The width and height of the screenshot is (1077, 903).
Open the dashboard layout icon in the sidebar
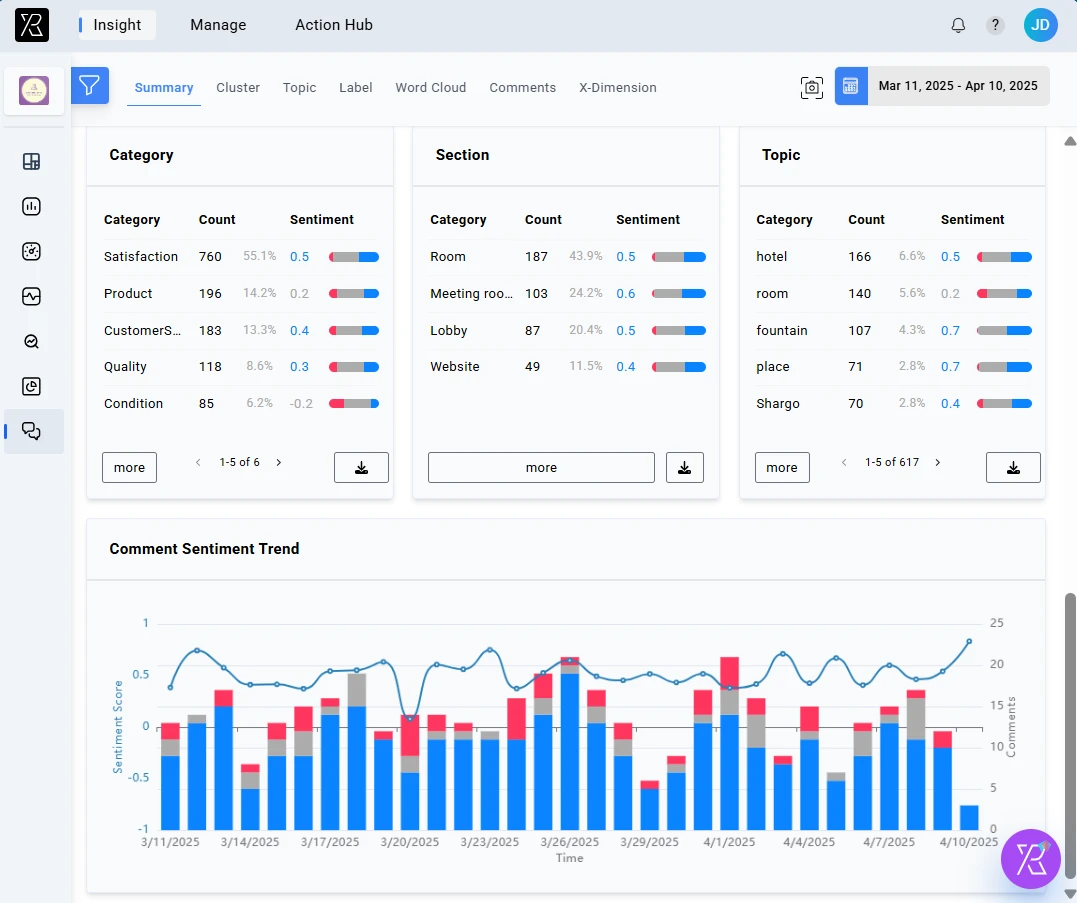[x=31, y=161]
